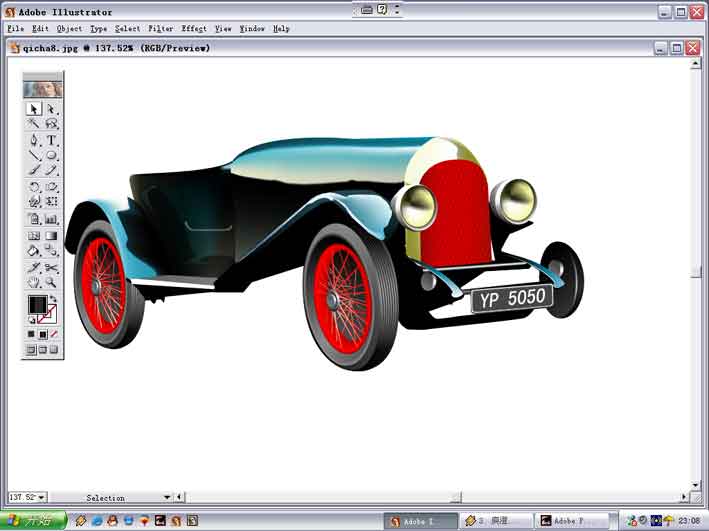Select the Gradient tool
This screenshot has width=709, height=531.
pyautogui.click(x=51, y=235)
